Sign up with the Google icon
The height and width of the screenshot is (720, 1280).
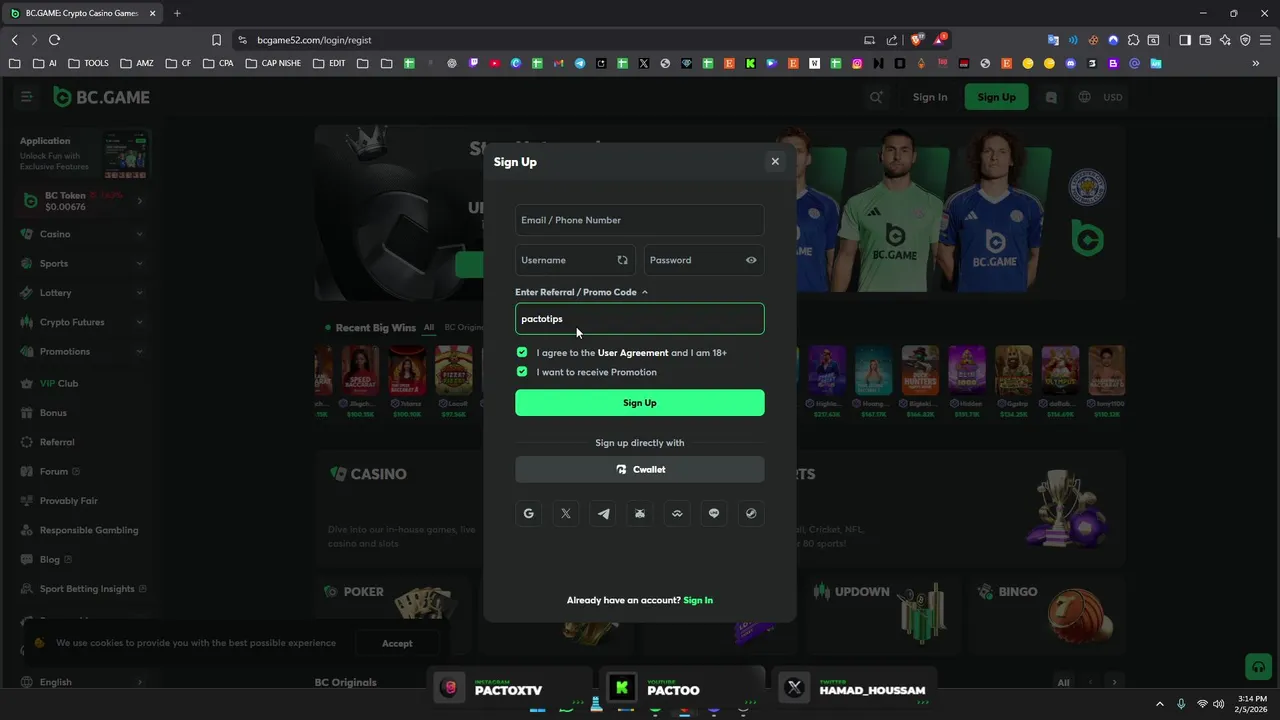tap(529, 513)
